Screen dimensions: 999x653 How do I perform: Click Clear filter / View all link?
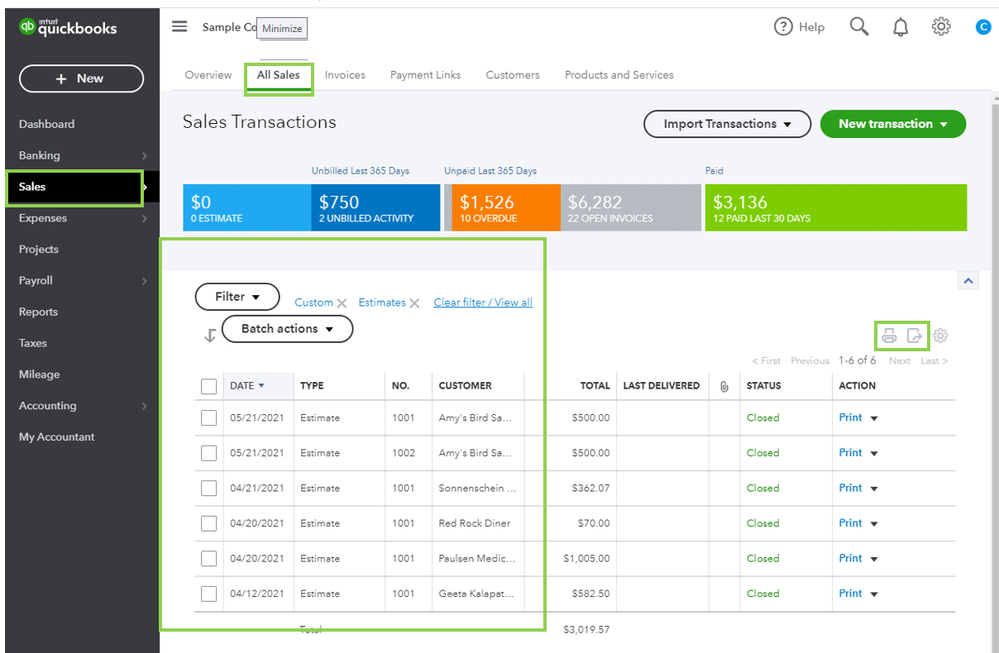483,303
